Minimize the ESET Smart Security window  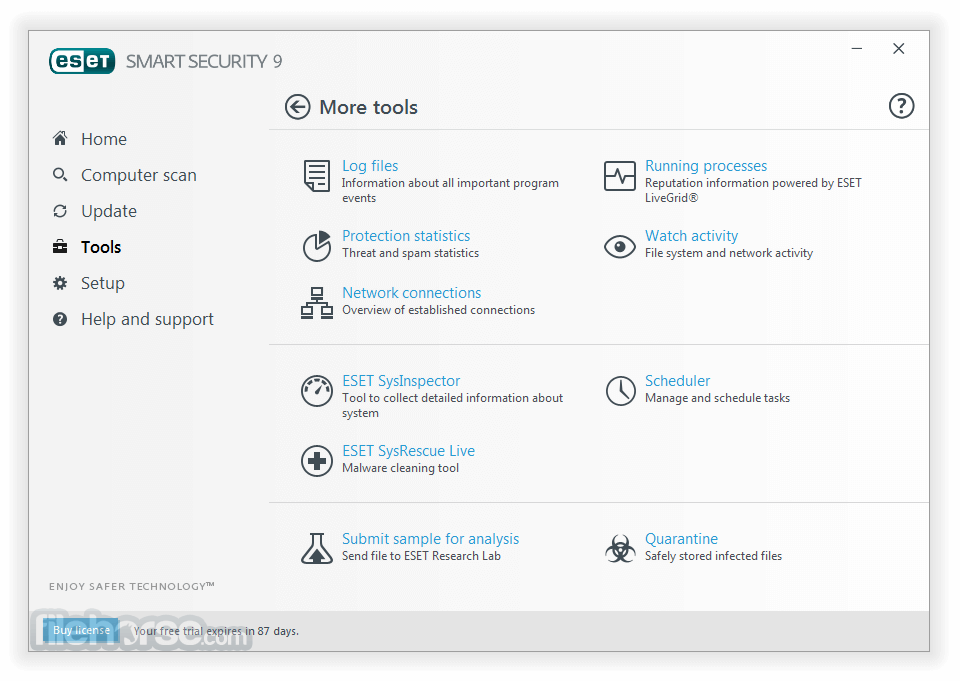pyautogui.click(x=857, y=48)
